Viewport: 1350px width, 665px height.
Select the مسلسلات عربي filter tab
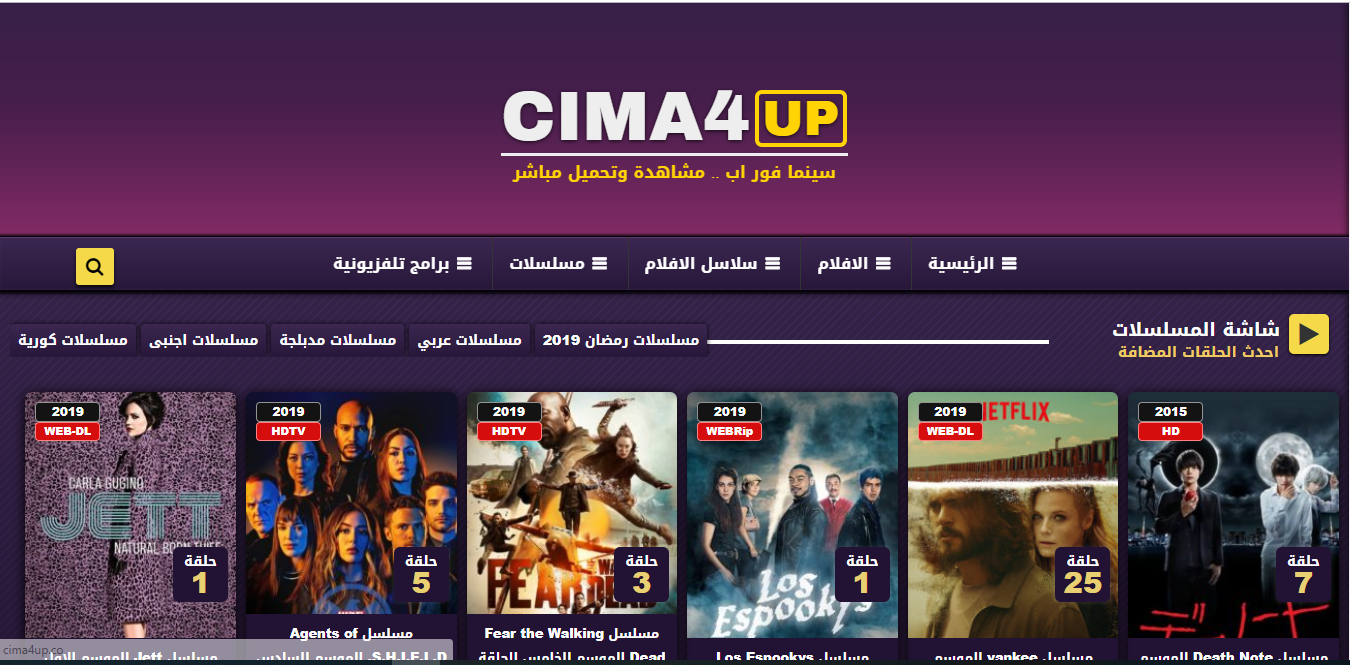pyautogui.click(x=469, y=341)
